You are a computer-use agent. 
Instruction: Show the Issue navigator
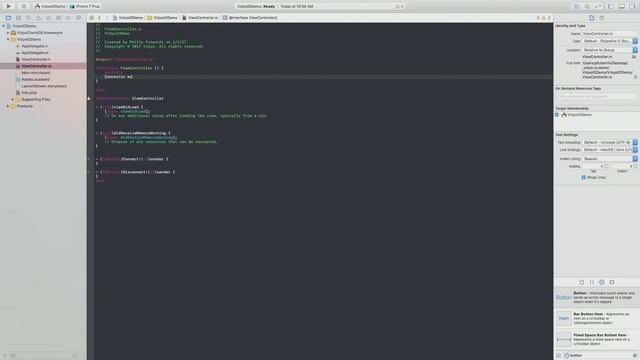38,18
